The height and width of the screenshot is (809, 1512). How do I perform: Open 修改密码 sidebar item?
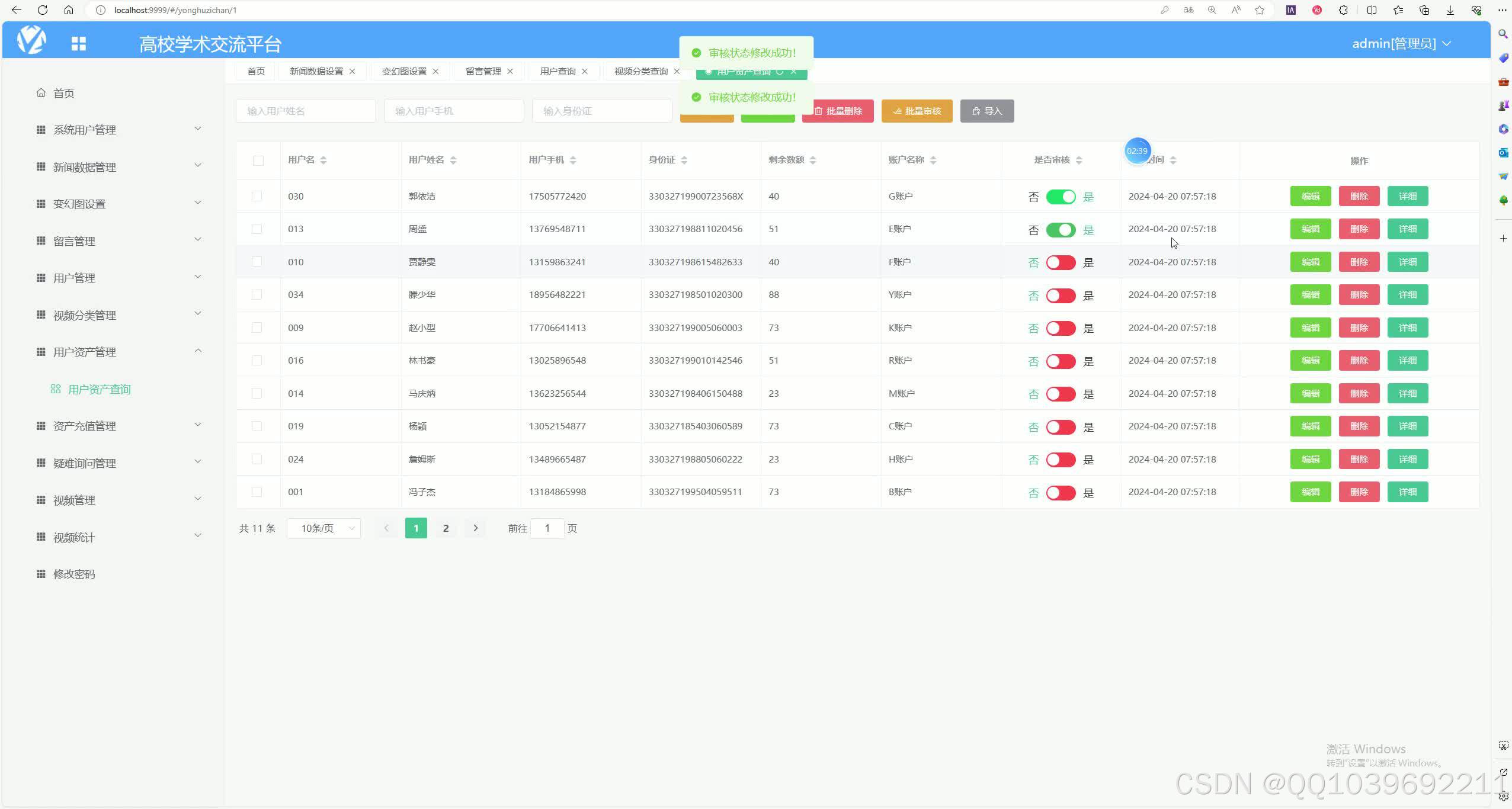pos(74,574)
